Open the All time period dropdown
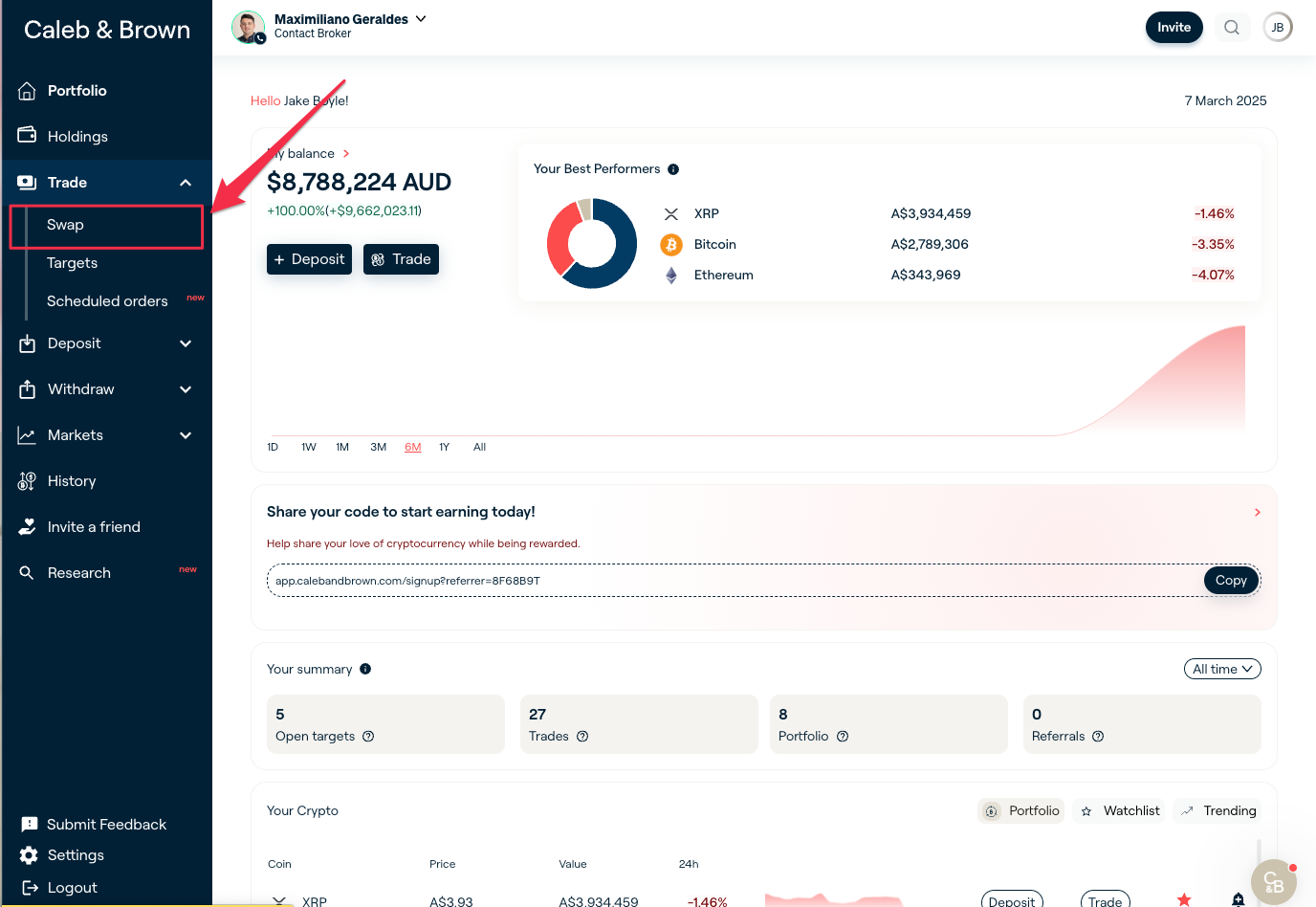 pos(1221,670)
